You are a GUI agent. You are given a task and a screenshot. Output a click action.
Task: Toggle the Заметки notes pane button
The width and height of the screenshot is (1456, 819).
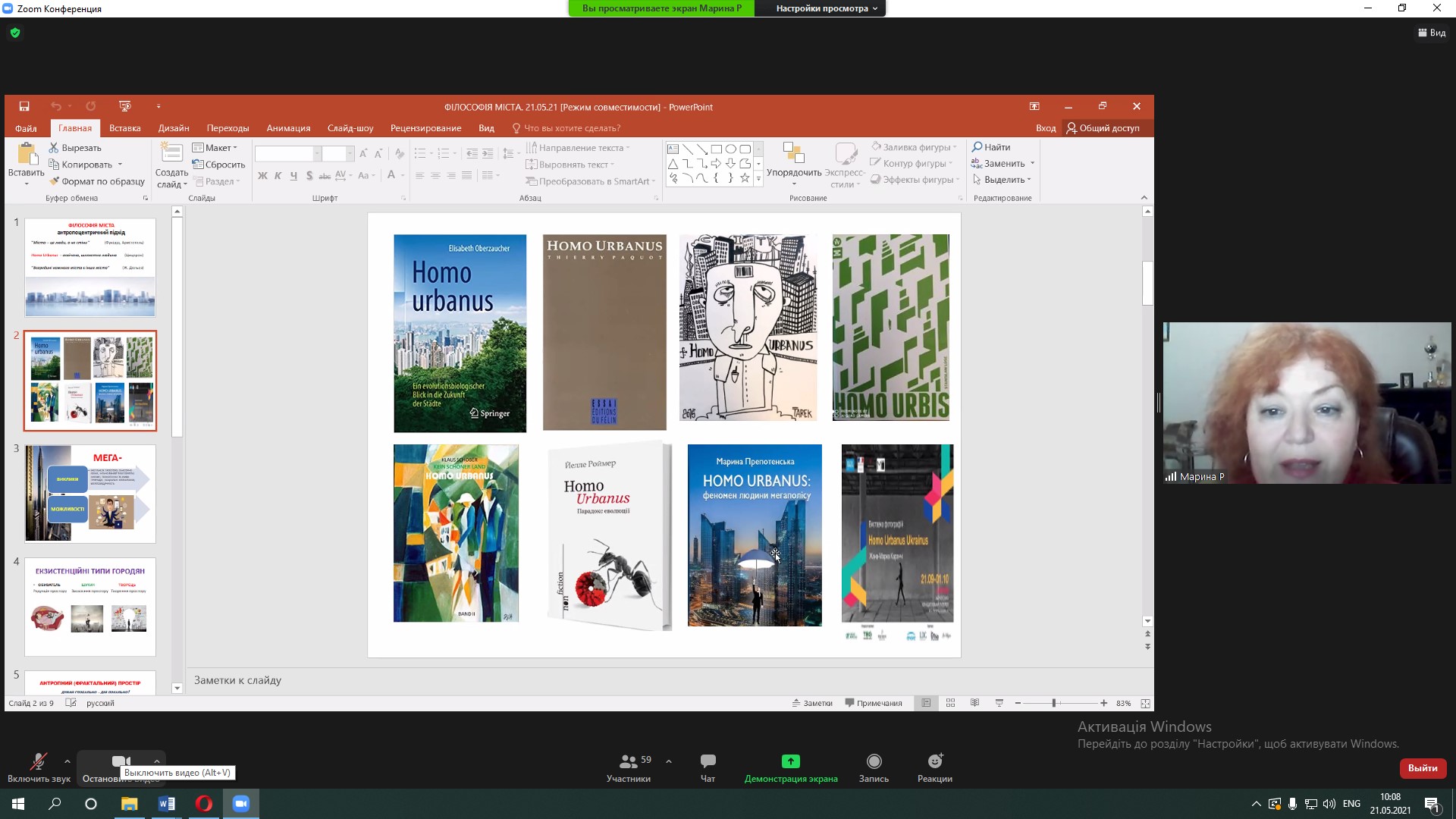click(x=812, y=703)
